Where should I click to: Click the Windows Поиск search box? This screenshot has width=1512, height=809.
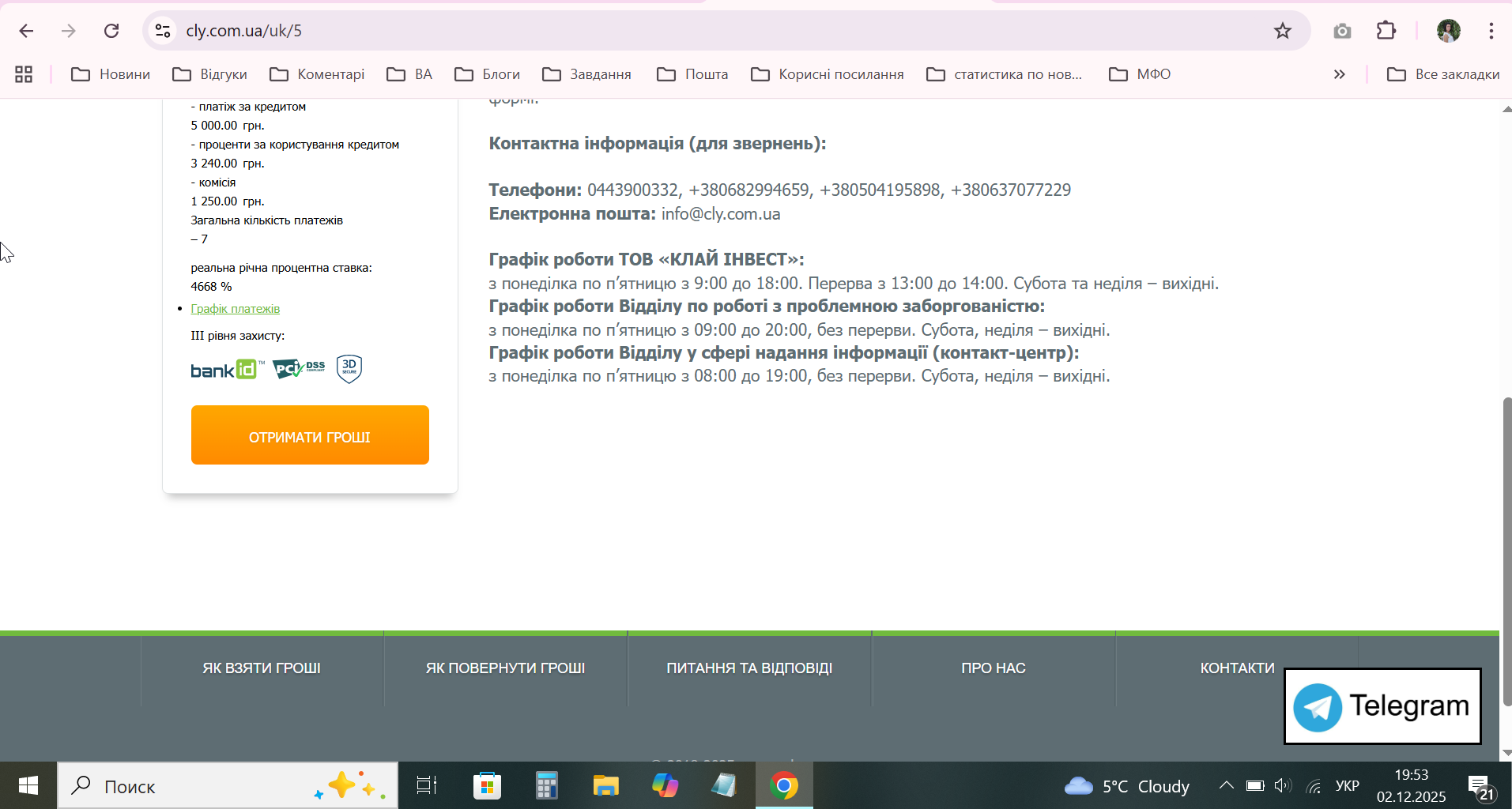(x=228, y=785)
